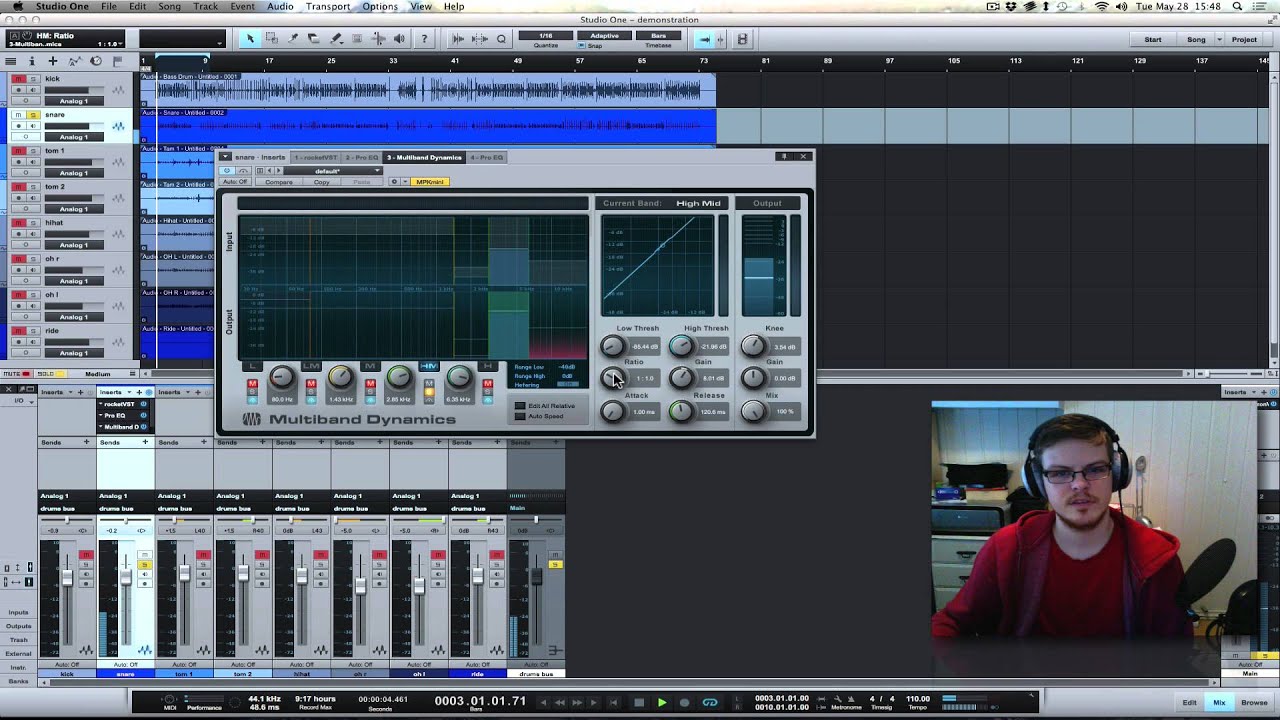
Task: Switch to the 1 - rocketVST plugin tab
Action: click(x=315, y=157)
